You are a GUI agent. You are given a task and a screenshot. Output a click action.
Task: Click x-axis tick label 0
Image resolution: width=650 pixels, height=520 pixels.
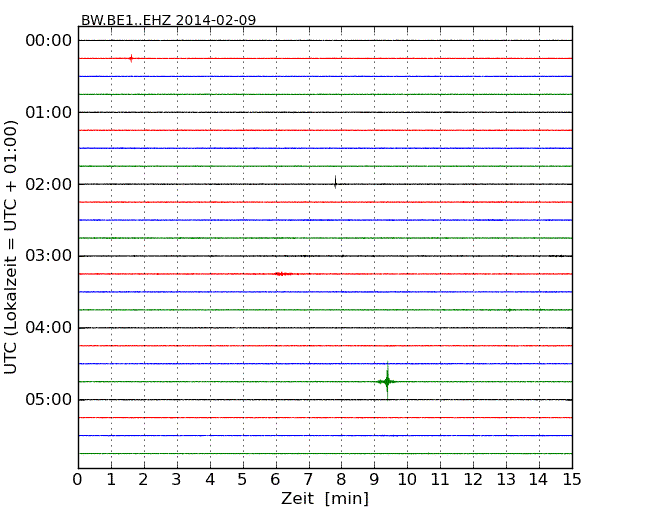pos(78,480)
